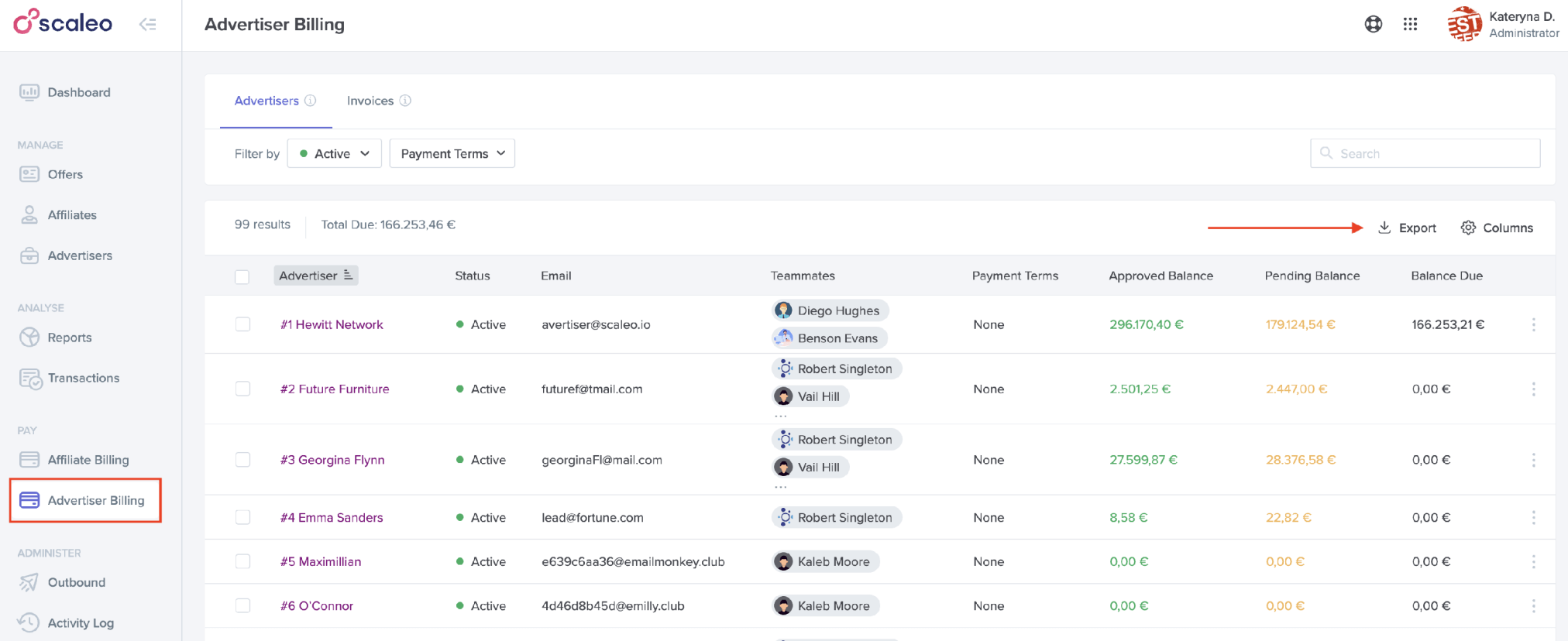Viewport: 1568px width, 641px height.
Task: Select the checkbox for #5 Maximillian
Action: point(242,561)
